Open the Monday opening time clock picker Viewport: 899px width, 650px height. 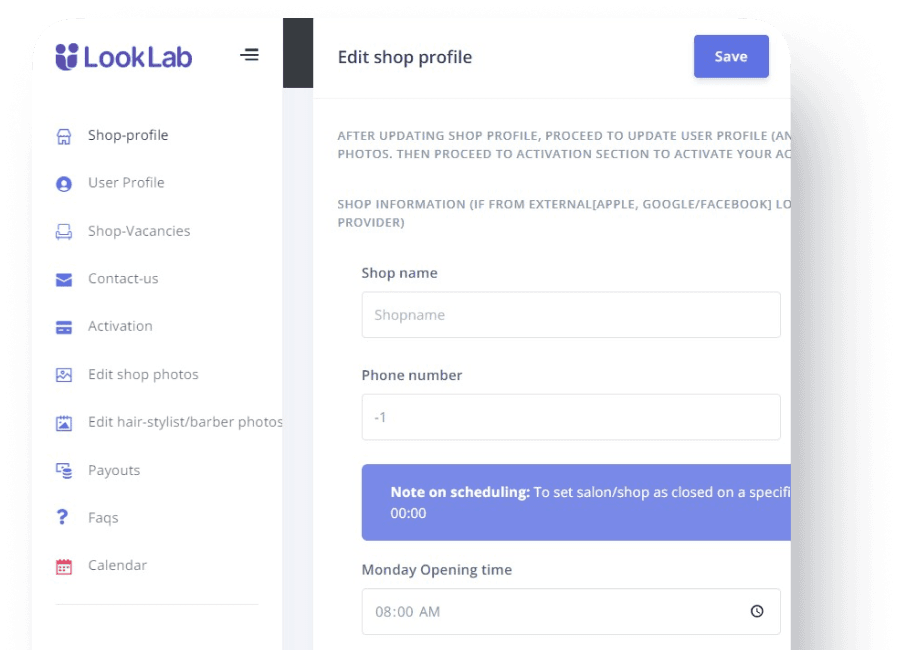(x=757, y=611)
